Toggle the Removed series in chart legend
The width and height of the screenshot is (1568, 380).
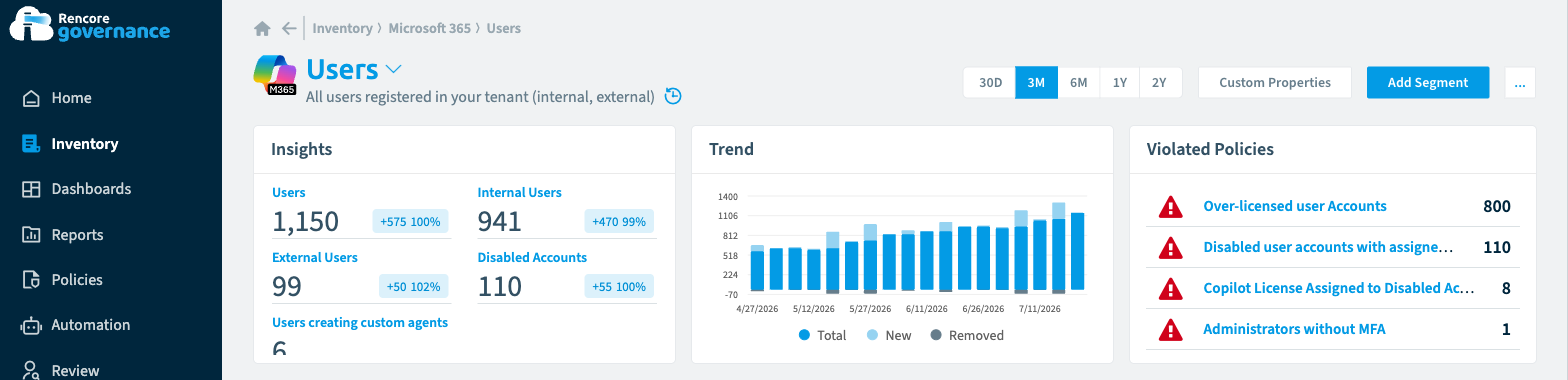point(967,335)
